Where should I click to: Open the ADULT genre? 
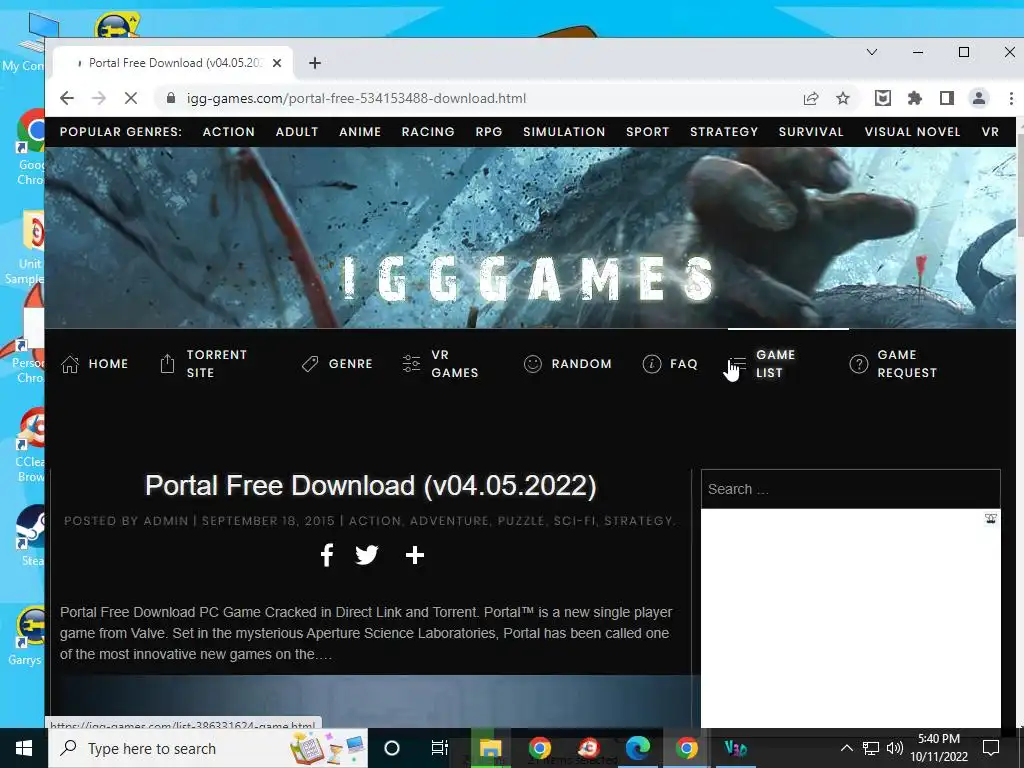(x=297, y=132)
